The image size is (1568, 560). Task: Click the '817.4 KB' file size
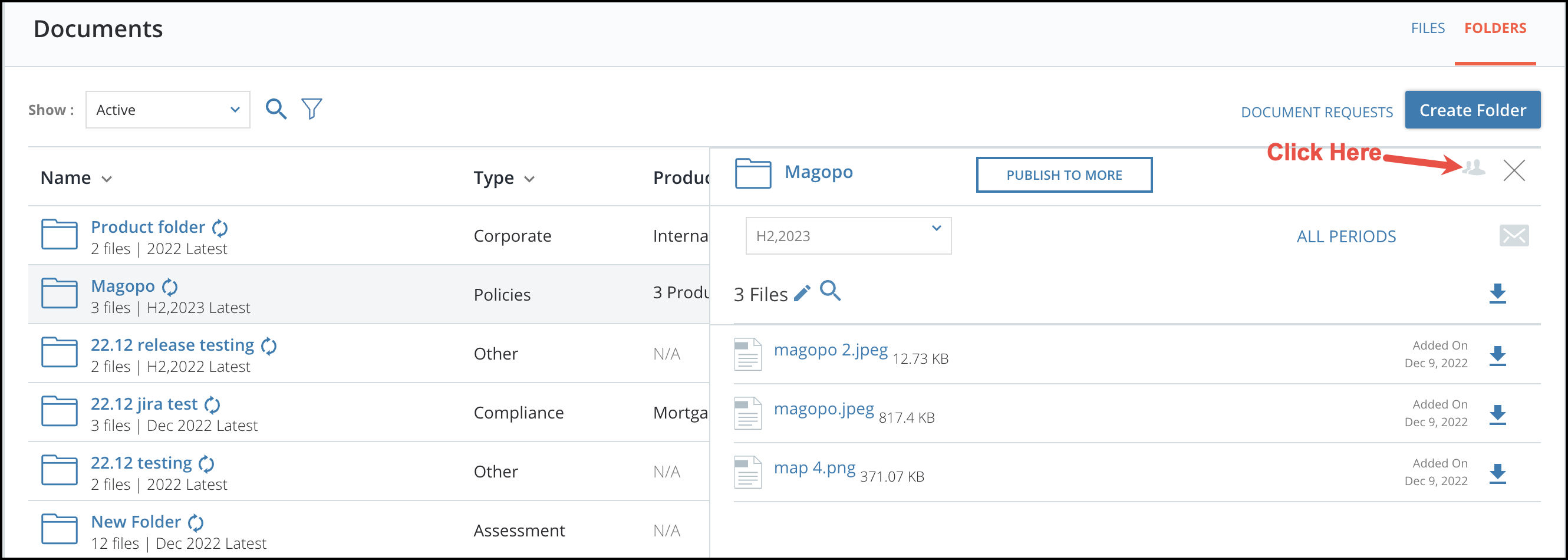(x=907, y=417)
